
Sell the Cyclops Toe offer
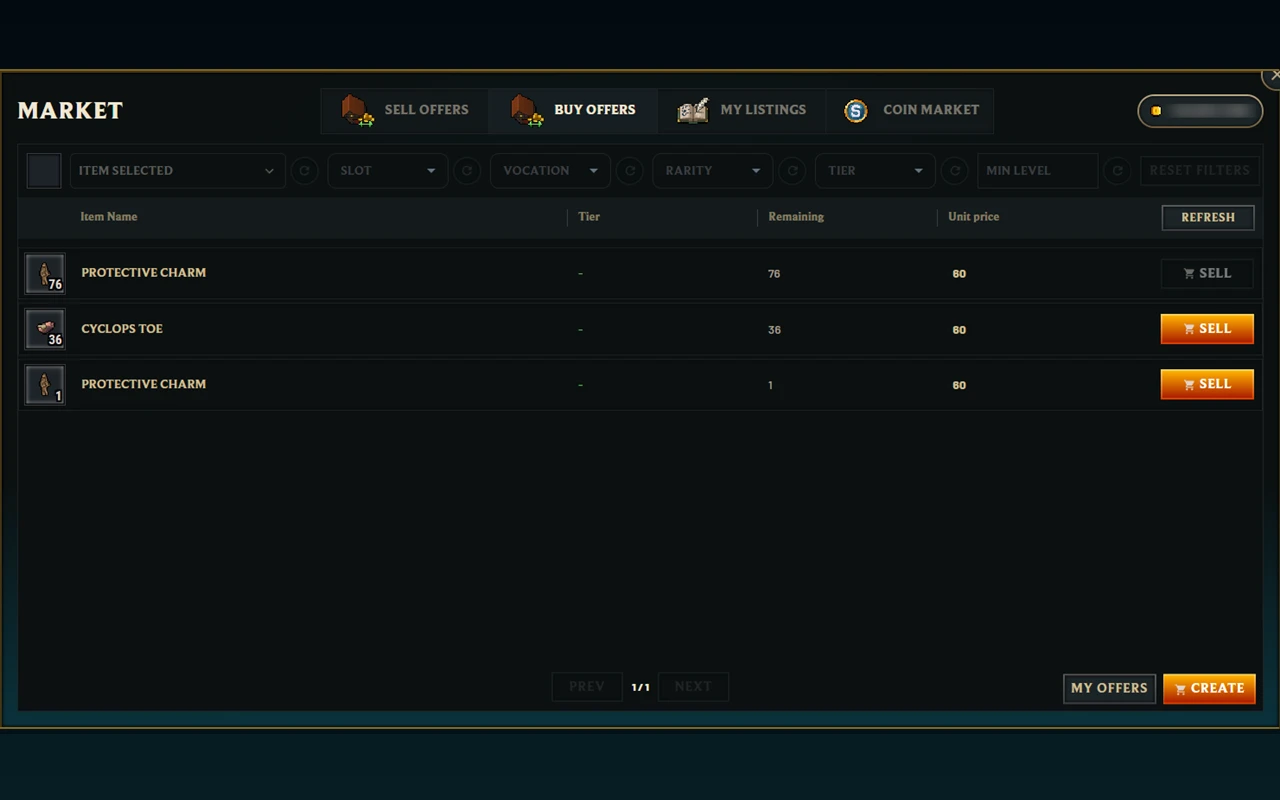click(1207, 329)
